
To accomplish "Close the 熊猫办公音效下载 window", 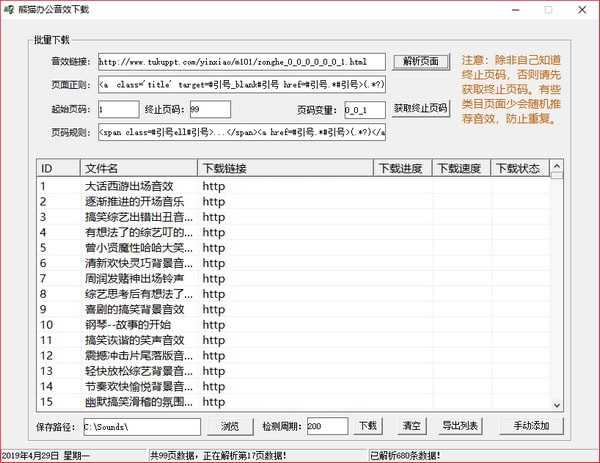I will point(582,10).
